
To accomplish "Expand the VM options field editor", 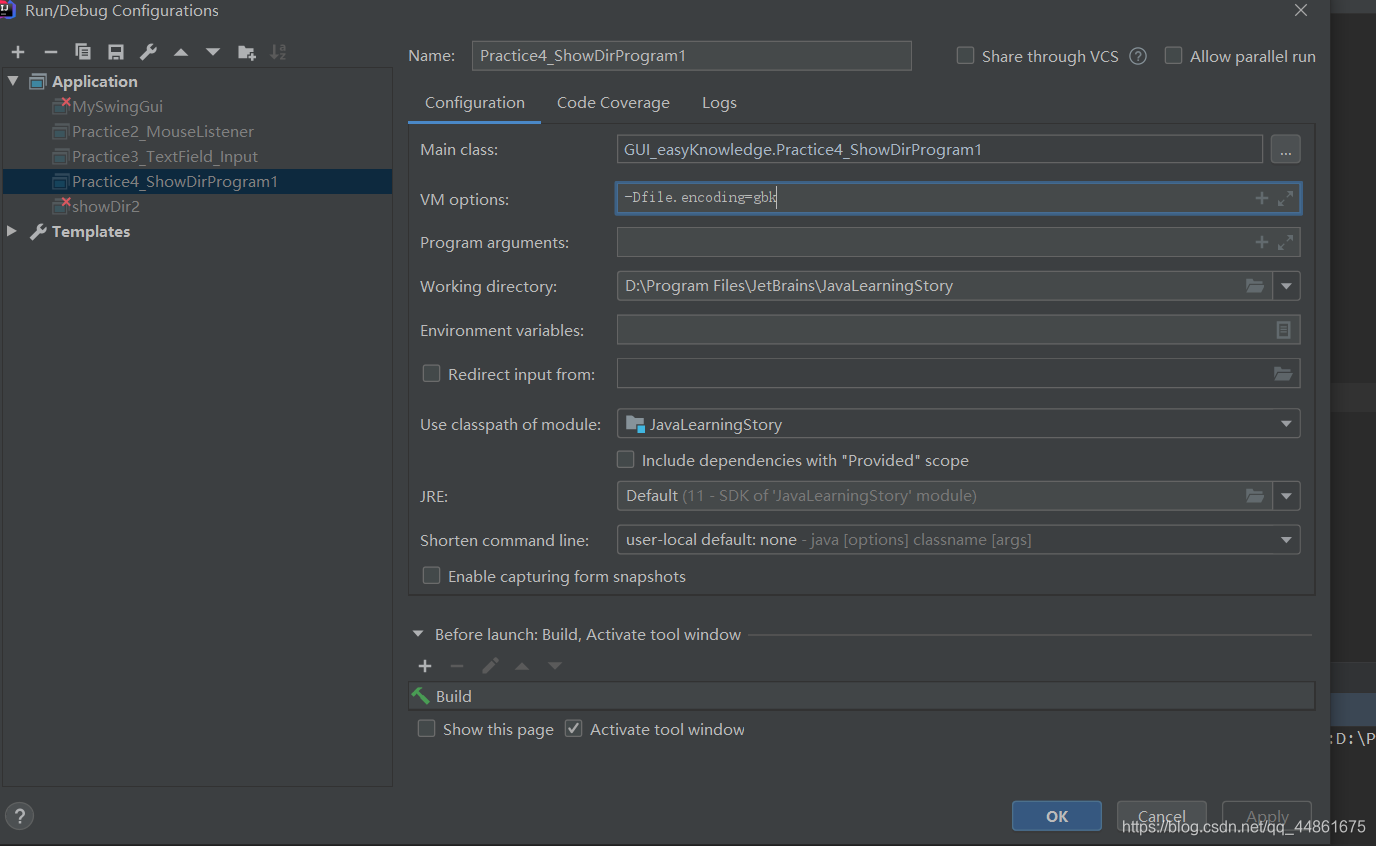I will (x=1286, y=198).
